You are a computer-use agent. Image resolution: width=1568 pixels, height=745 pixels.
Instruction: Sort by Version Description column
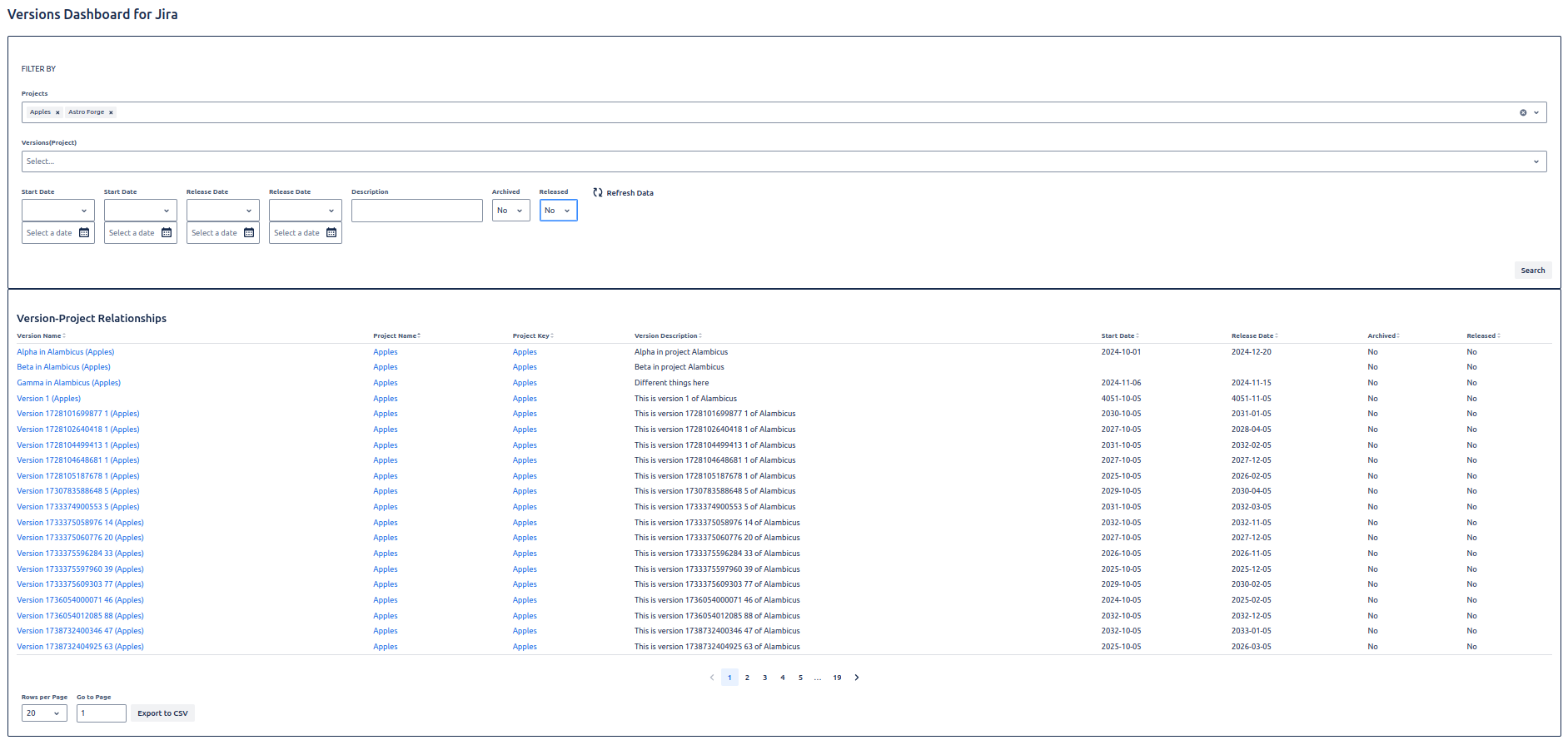pyautogui.click(x=668, y=336)
